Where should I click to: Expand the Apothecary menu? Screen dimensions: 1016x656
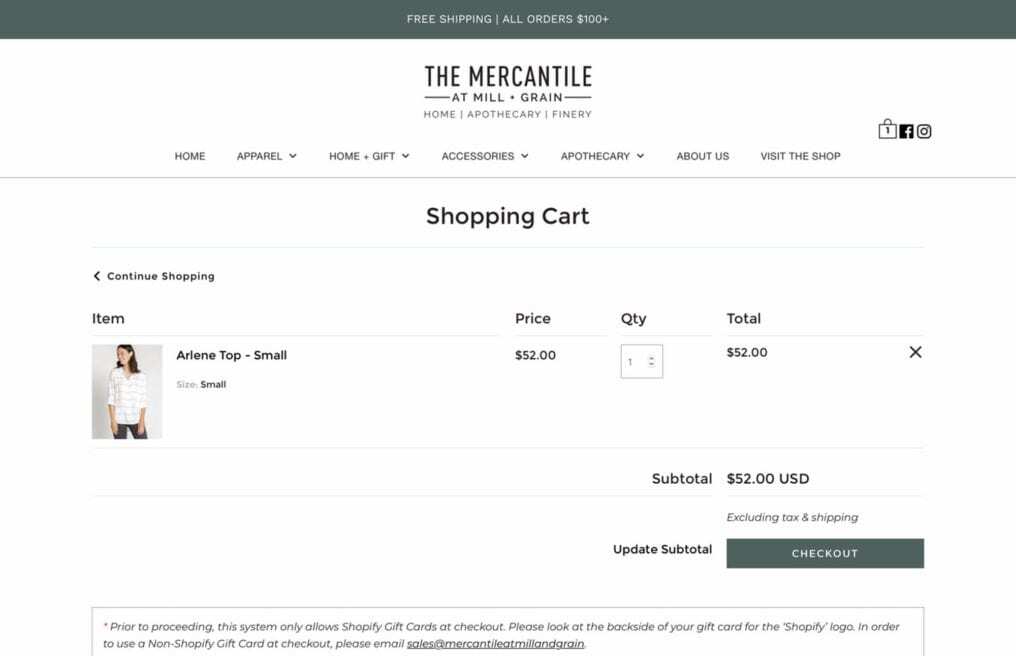pos(602,156)
